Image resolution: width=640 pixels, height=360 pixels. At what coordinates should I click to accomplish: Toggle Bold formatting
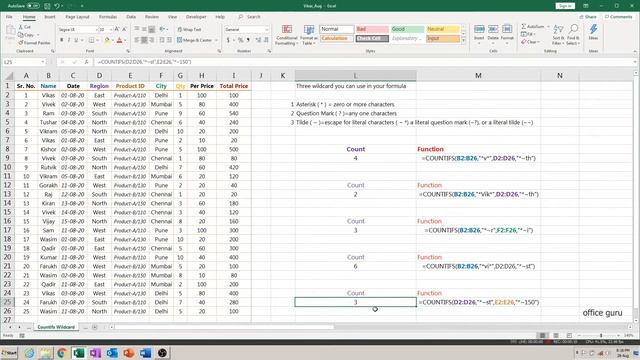coord(62,40)
